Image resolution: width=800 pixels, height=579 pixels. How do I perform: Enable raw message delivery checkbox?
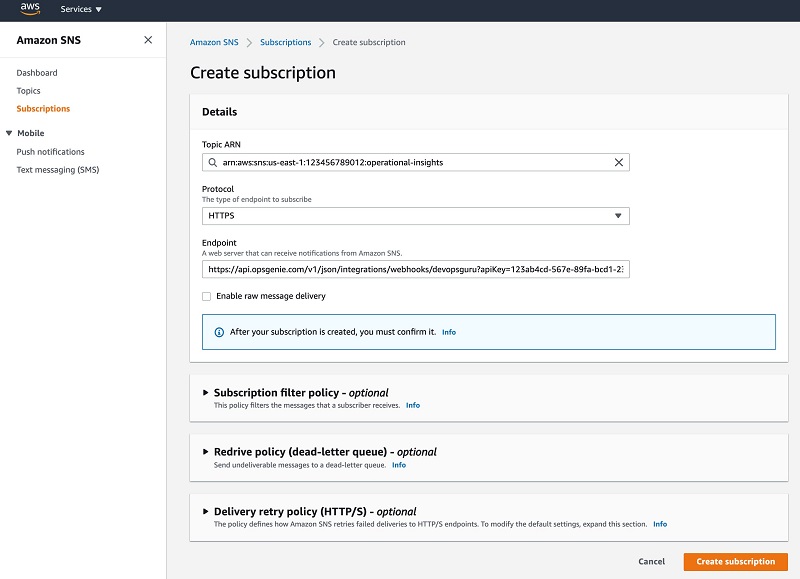pos(207,296)
